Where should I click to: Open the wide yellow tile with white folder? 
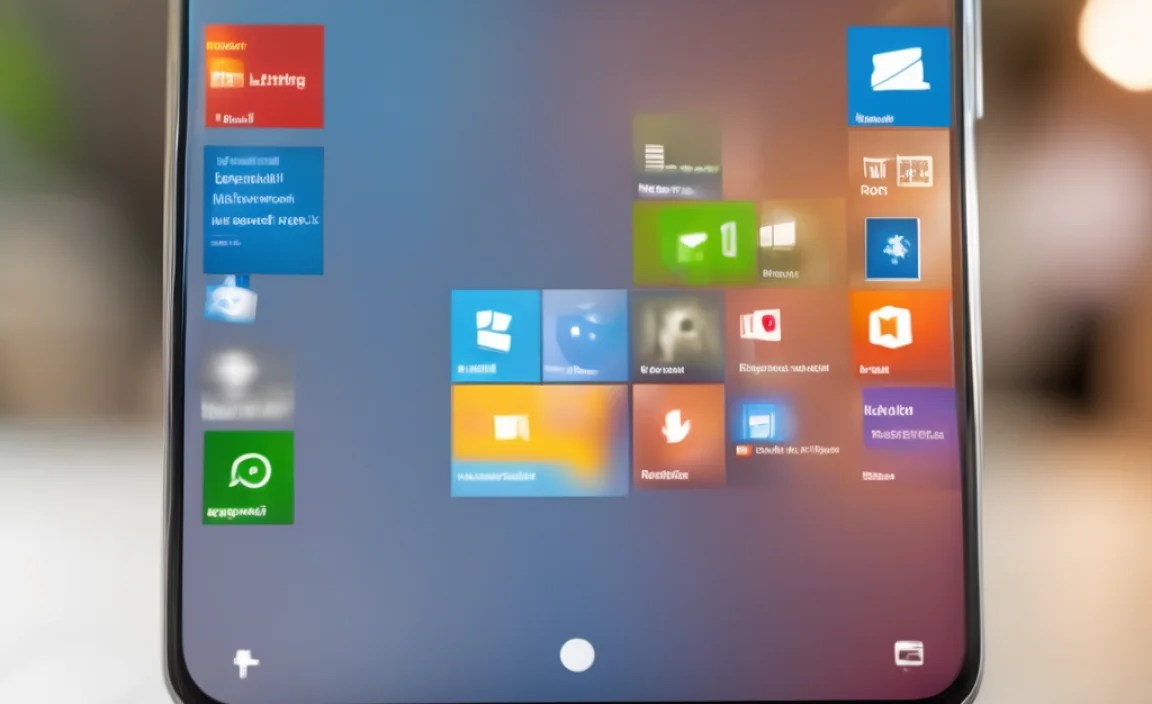[x=540, y=440]
